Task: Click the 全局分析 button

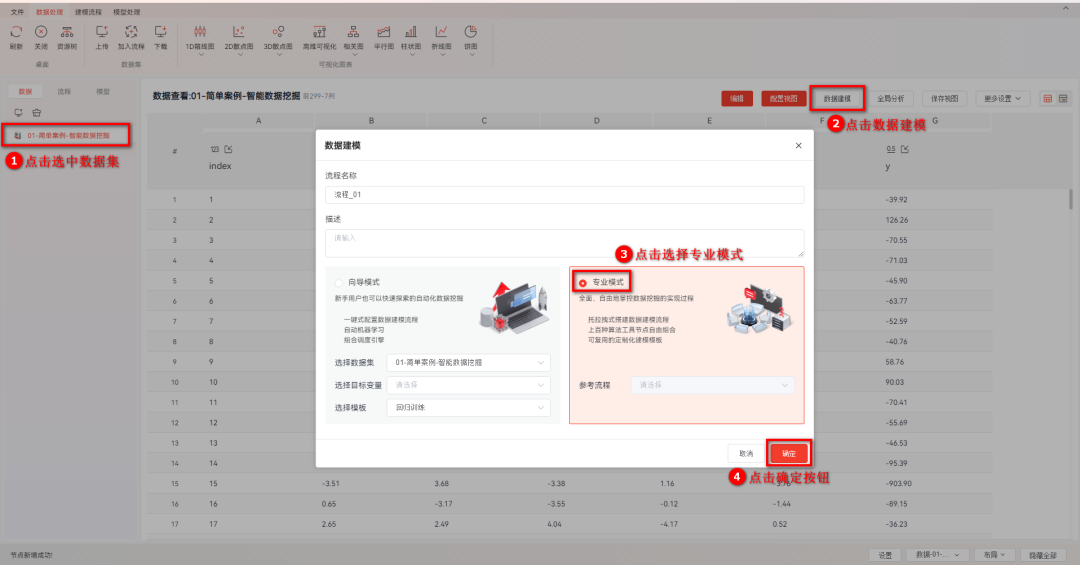Action: point(891,99)
